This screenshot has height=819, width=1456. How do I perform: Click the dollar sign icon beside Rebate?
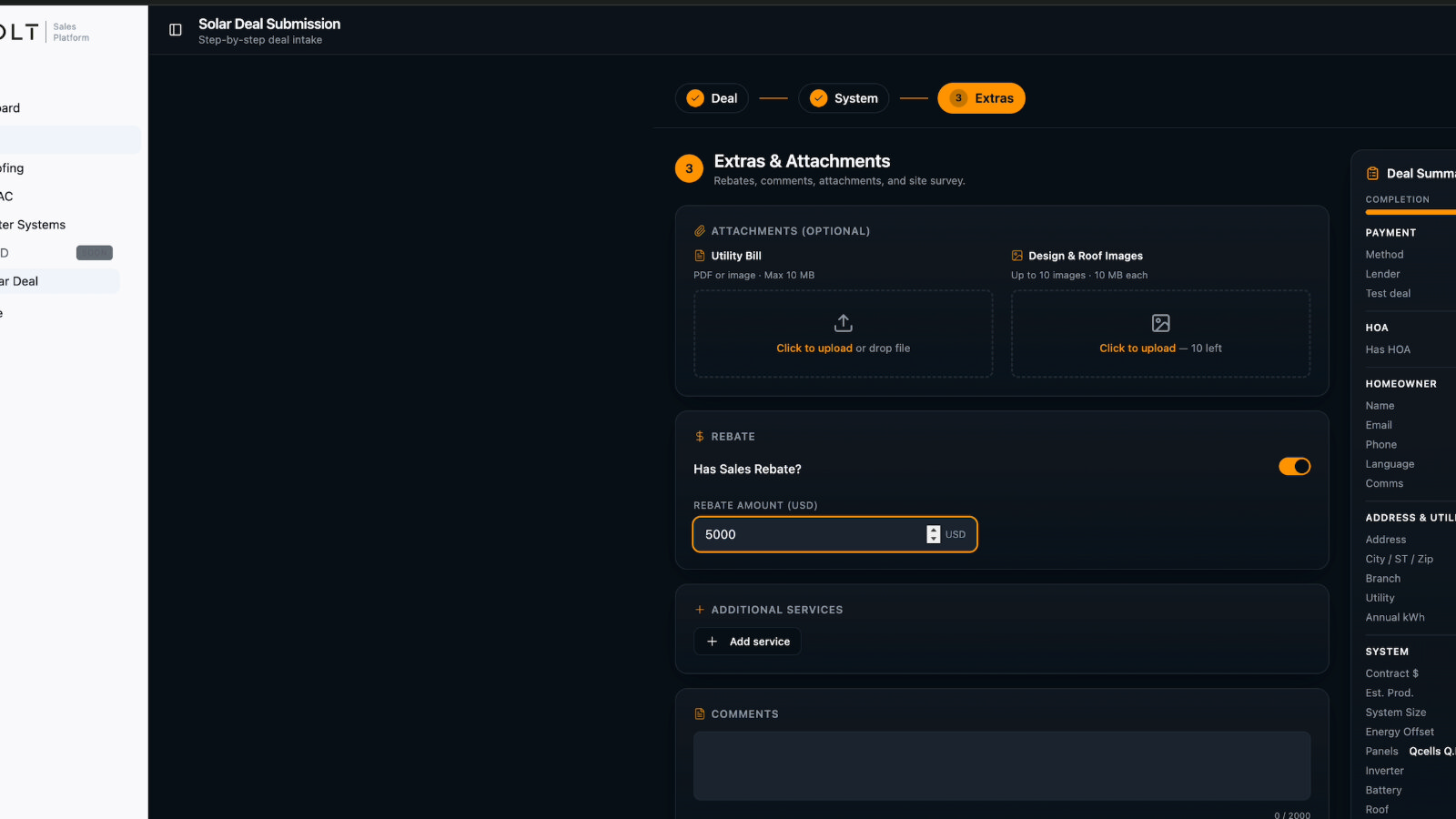click(x=700, y=437)
